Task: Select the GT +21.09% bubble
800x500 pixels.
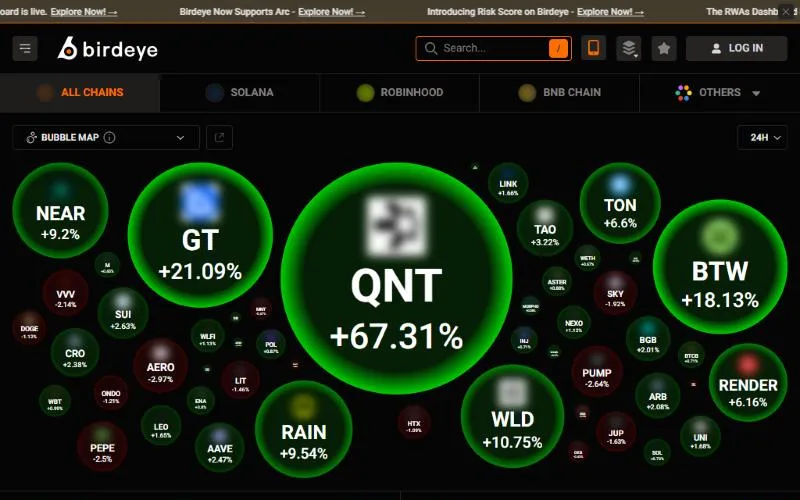Action: (200, 235)
